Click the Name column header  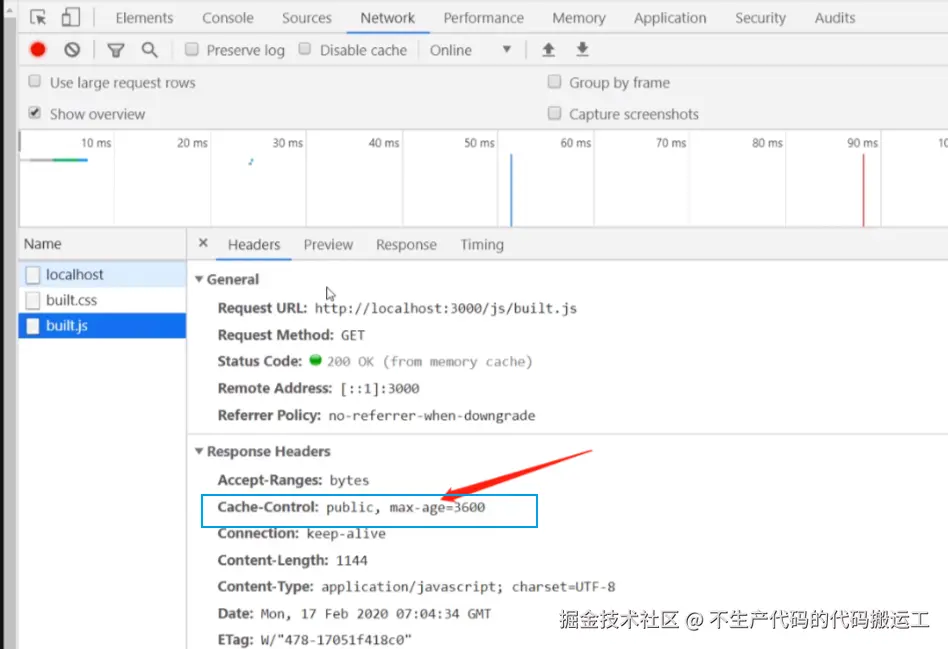(102, 244)
